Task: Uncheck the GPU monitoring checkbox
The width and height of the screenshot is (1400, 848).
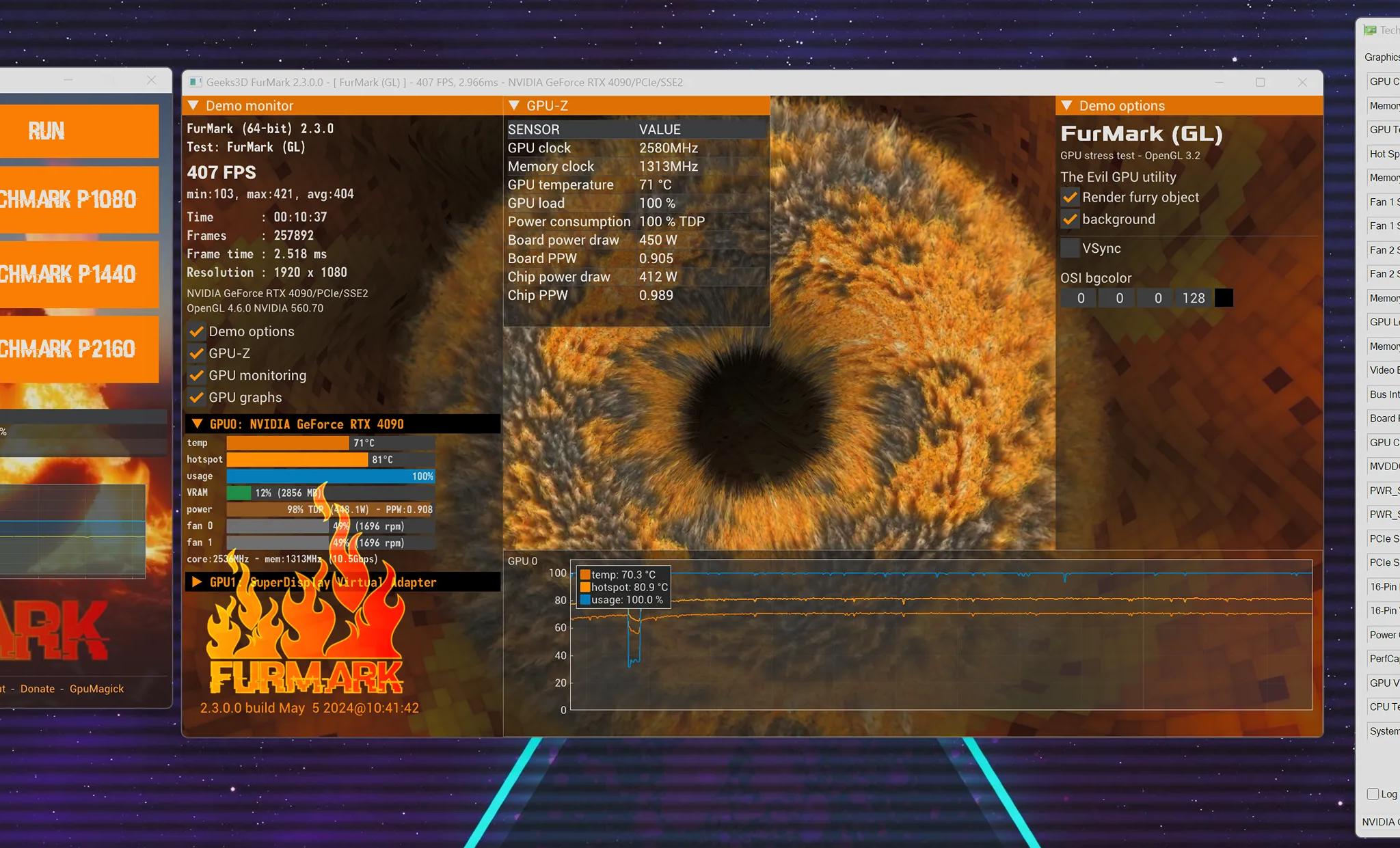Action: pos(196,375)
